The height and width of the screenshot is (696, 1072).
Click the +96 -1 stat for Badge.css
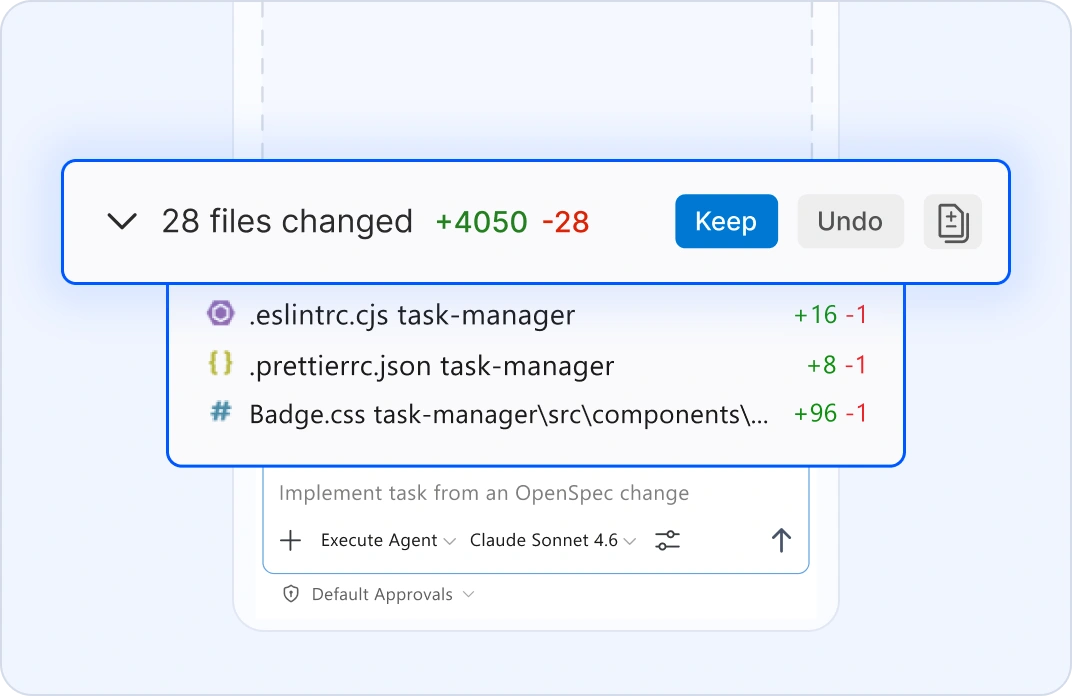830,414
